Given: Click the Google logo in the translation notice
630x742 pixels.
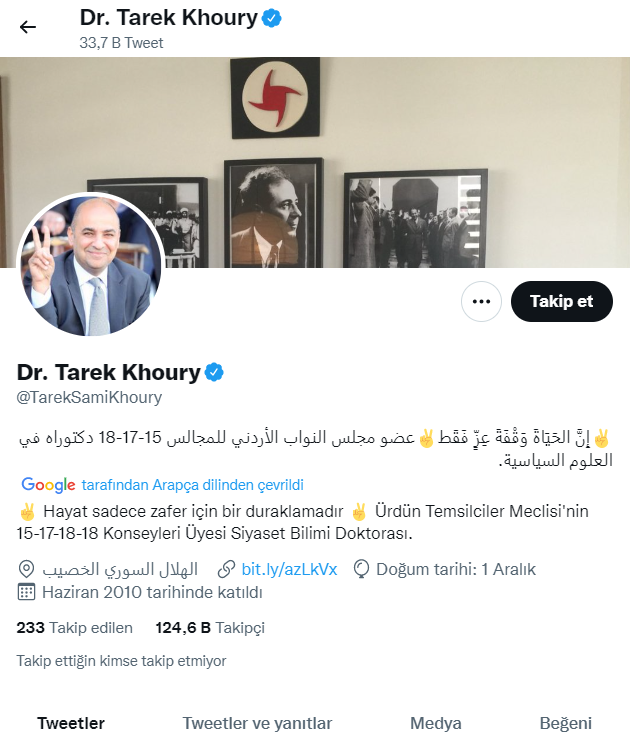Looking at the screenshot, I should click(48, 485).
